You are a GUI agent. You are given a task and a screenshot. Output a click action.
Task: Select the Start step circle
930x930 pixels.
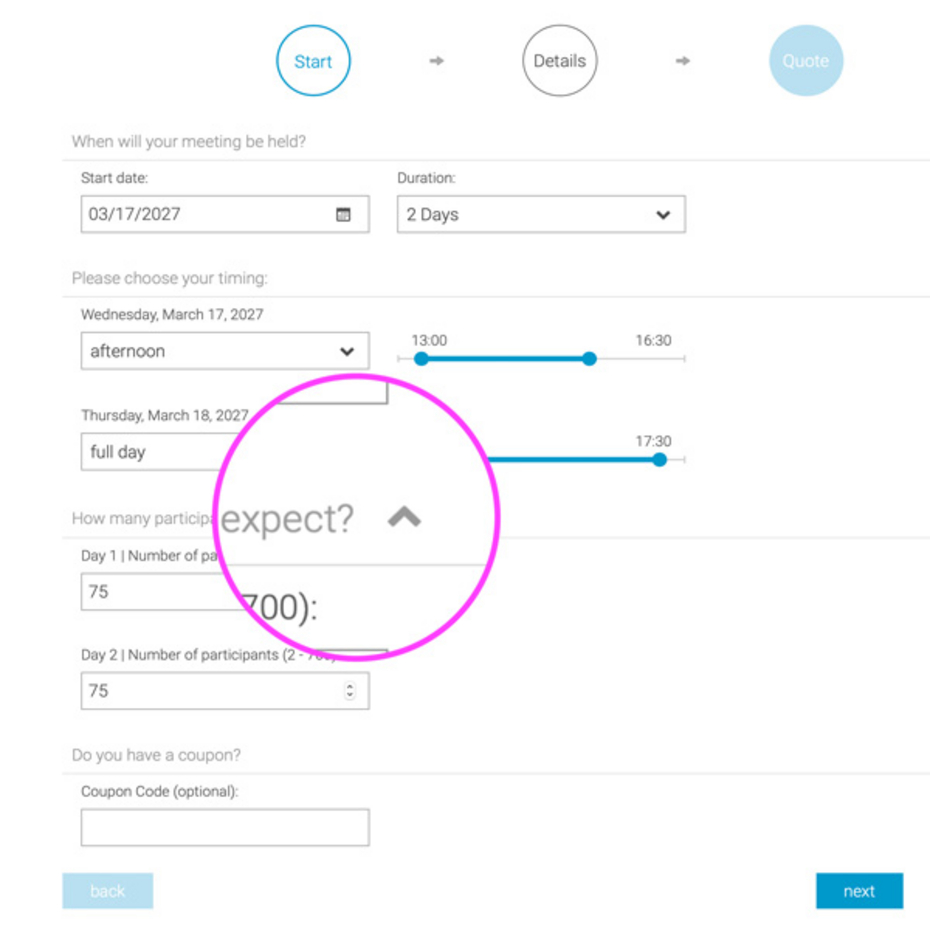(x=313, y=60)
